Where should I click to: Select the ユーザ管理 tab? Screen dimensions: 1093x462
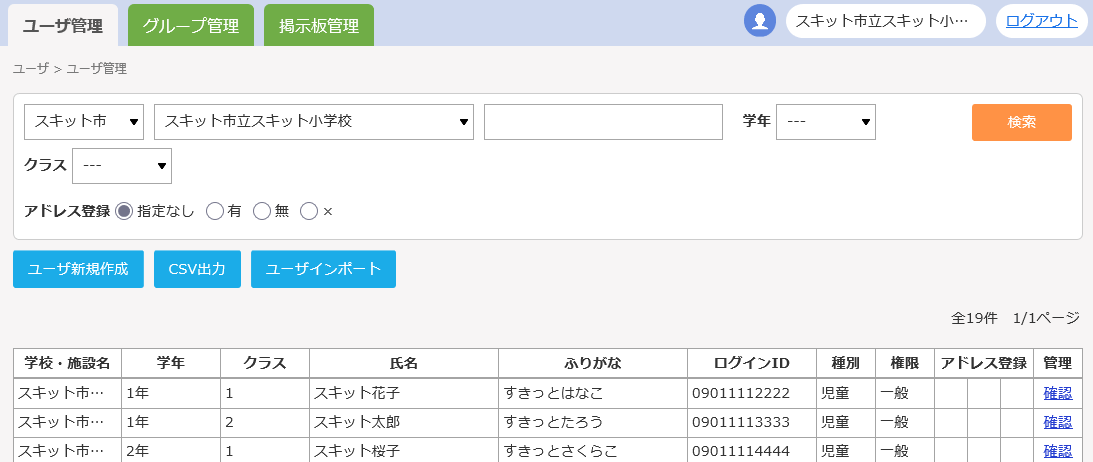click(63, 26)
